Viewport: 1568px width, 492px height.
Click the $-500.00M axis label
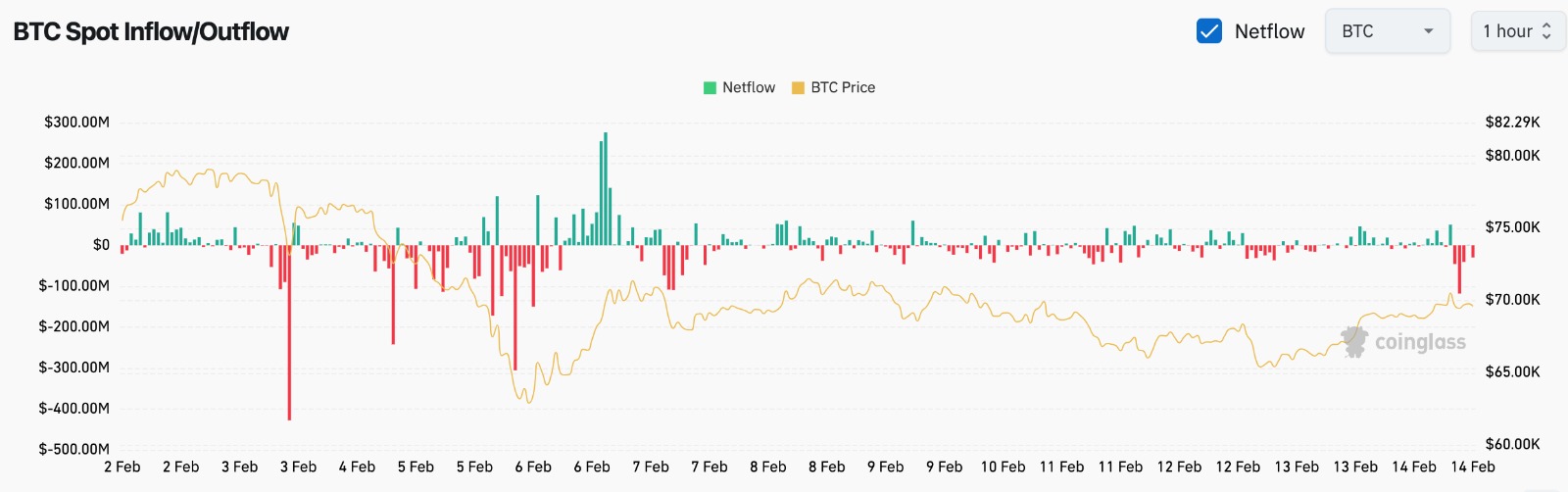pyautogui.click(x=74, y=449)
